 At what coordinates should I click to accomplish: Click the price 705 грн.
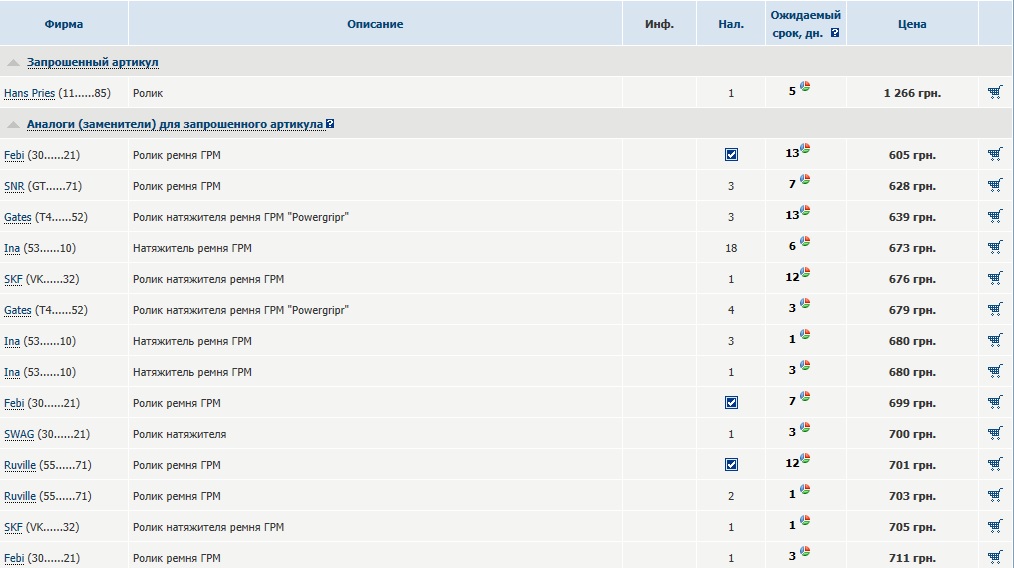[912, 527]
